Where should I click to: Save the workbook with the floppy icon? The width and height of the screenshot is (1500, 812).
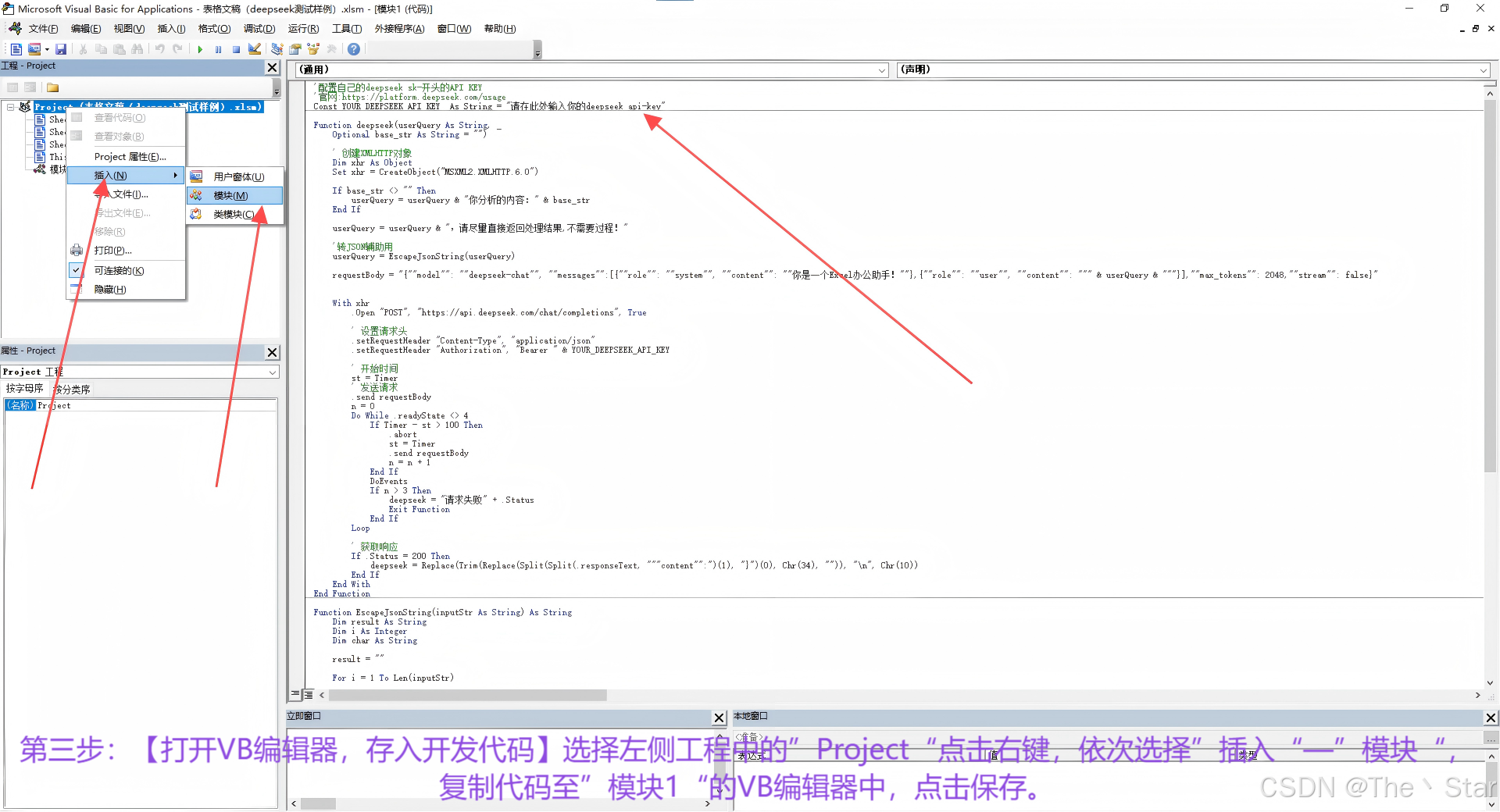(61, 49)
